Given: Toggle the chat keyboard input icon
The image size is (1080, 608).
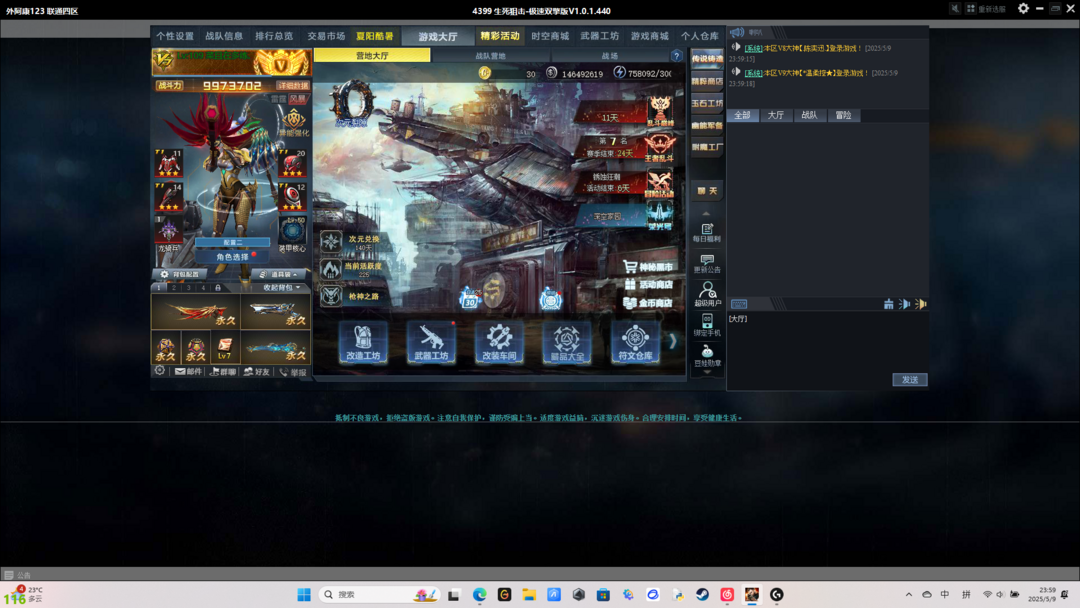Looking at the screenshot, I should pyautogui.click(x=739, y=304).
